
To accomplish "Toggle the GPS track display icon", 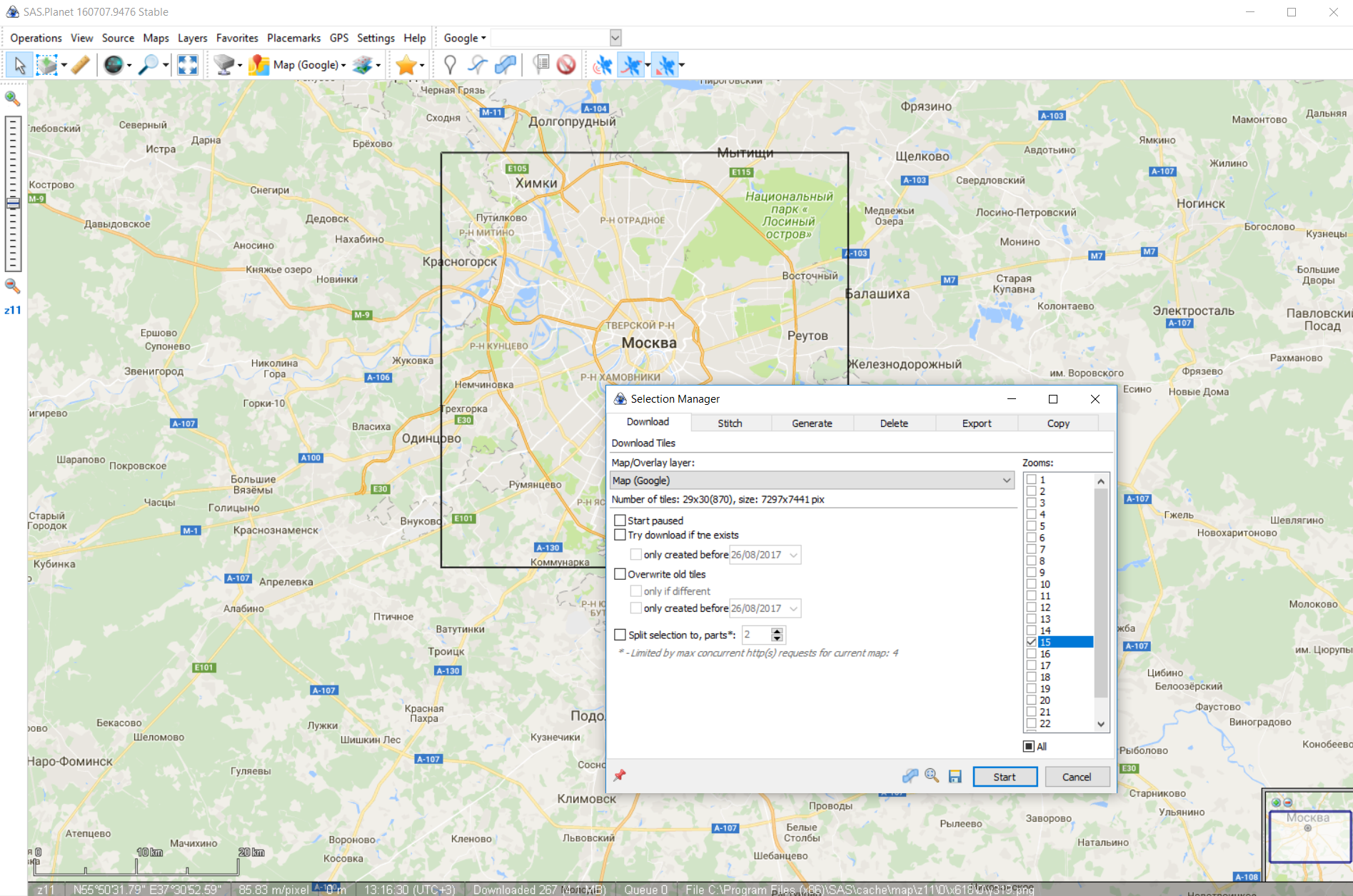I will click(631, 65).
